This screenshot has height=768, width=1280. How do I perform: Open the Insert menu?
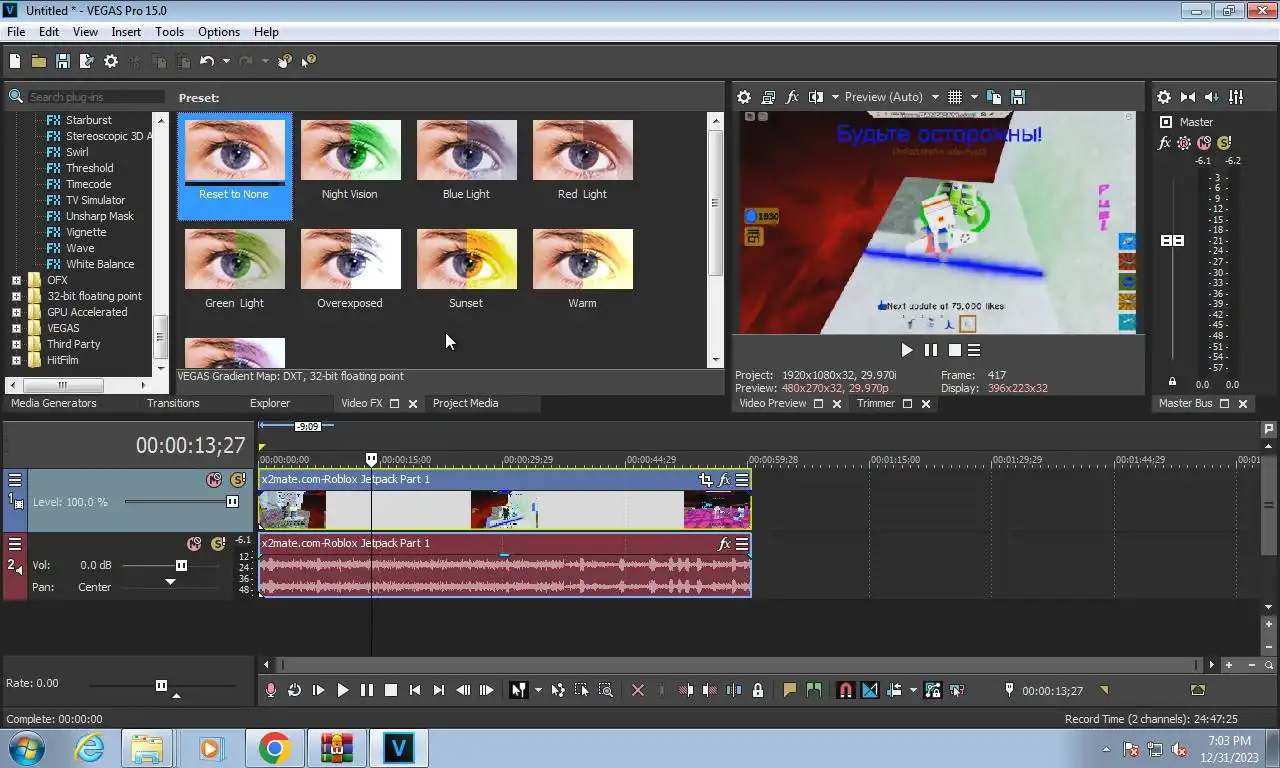(126, 32)
